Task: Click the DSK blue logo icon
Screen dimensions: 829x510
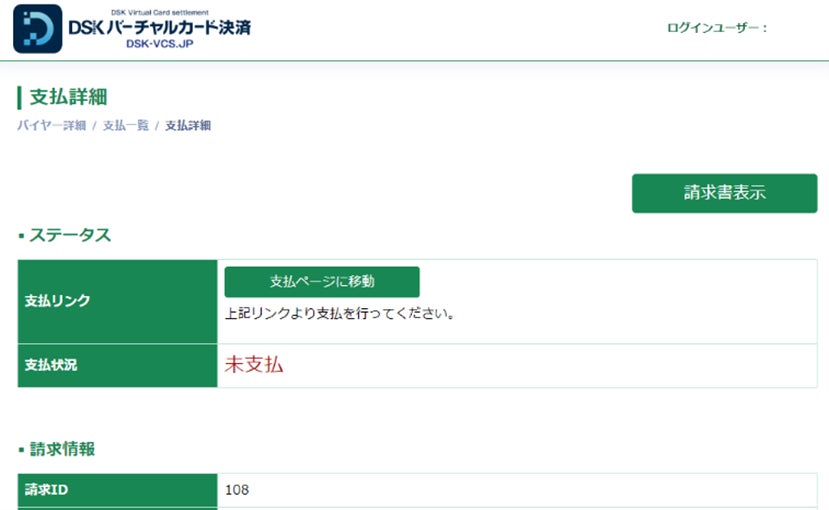Action: pyautogui.click(x=37, y=29)
